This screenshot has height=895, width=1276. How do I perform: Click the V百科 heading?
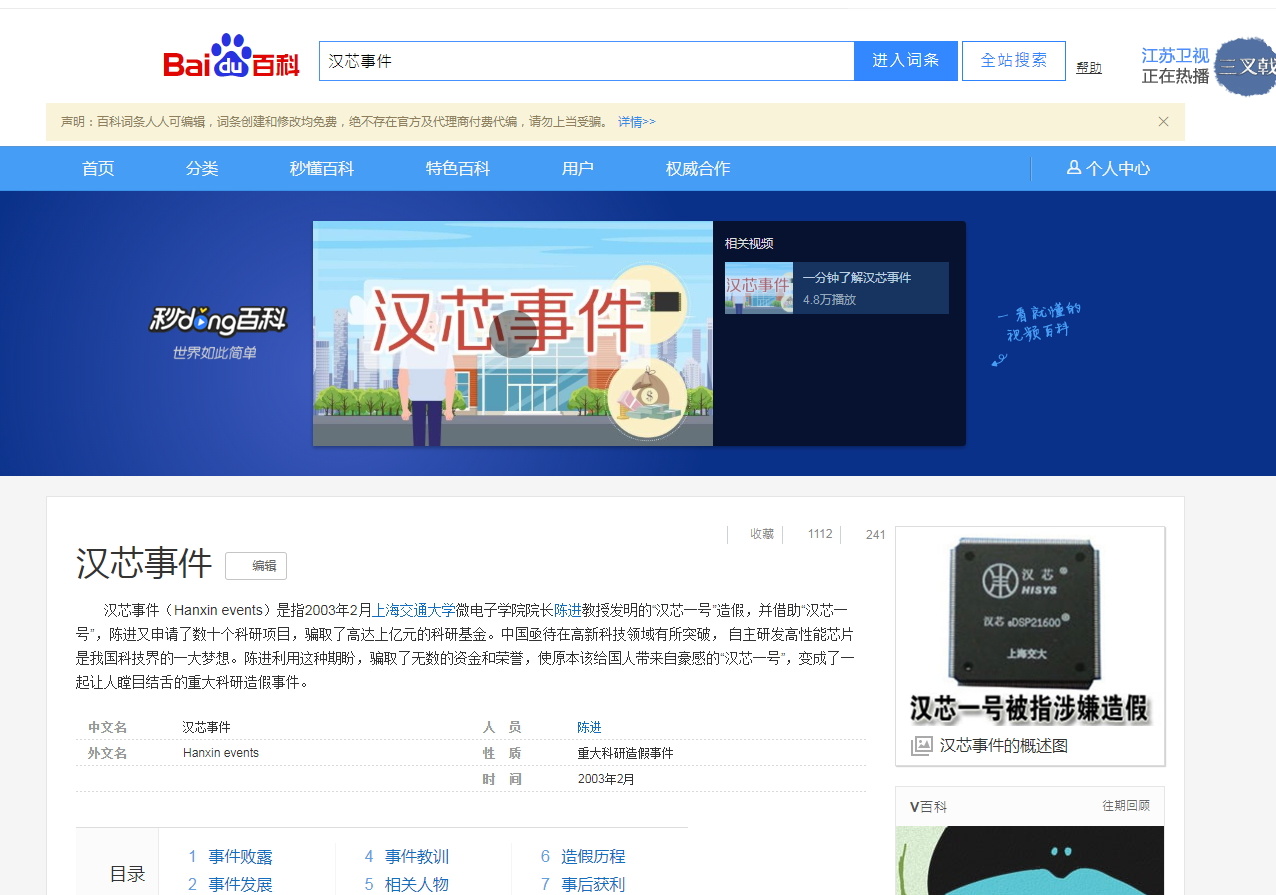tap(928, 806)
